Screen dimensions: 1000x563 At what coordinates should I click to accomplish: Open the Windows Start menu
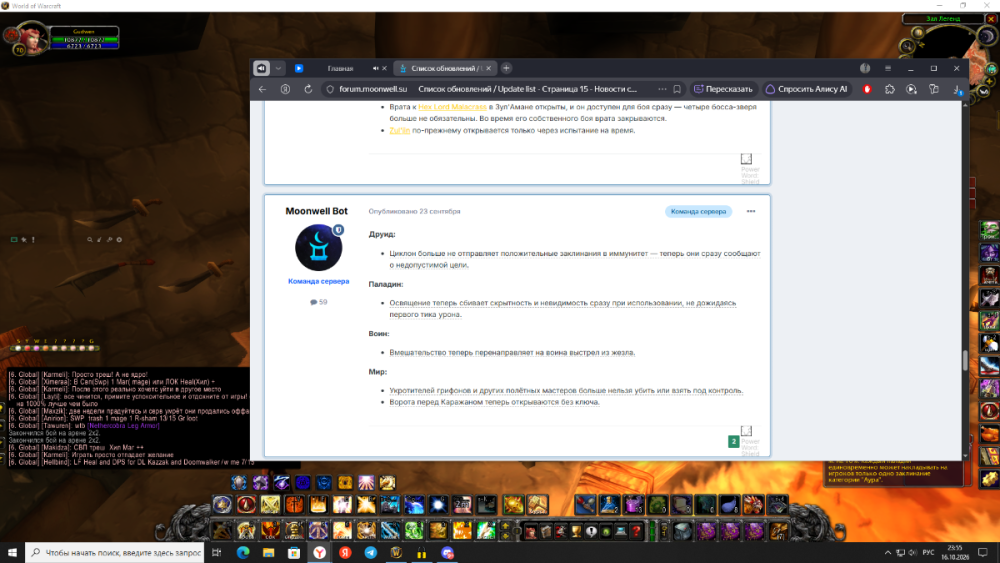pos(12,553)
